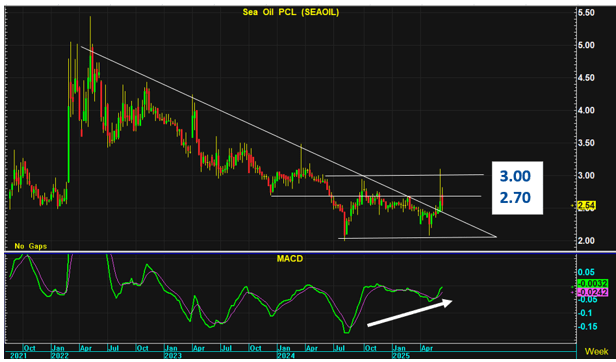Image resolution: width=616 pixels, height=362 pixels.
Task: Click the 5.00 price axis label
Action: click(586, 46)
